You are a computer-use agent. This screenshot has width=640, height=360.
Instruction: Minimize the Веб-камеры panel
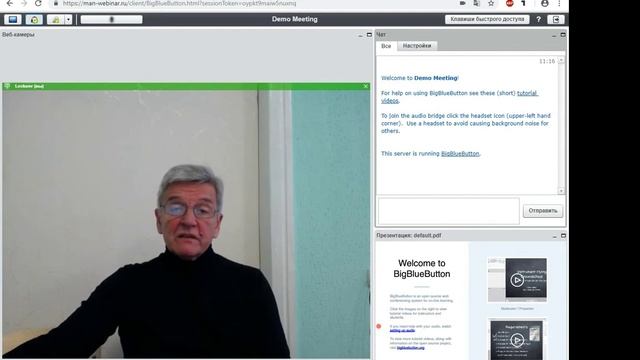[360, 35]
